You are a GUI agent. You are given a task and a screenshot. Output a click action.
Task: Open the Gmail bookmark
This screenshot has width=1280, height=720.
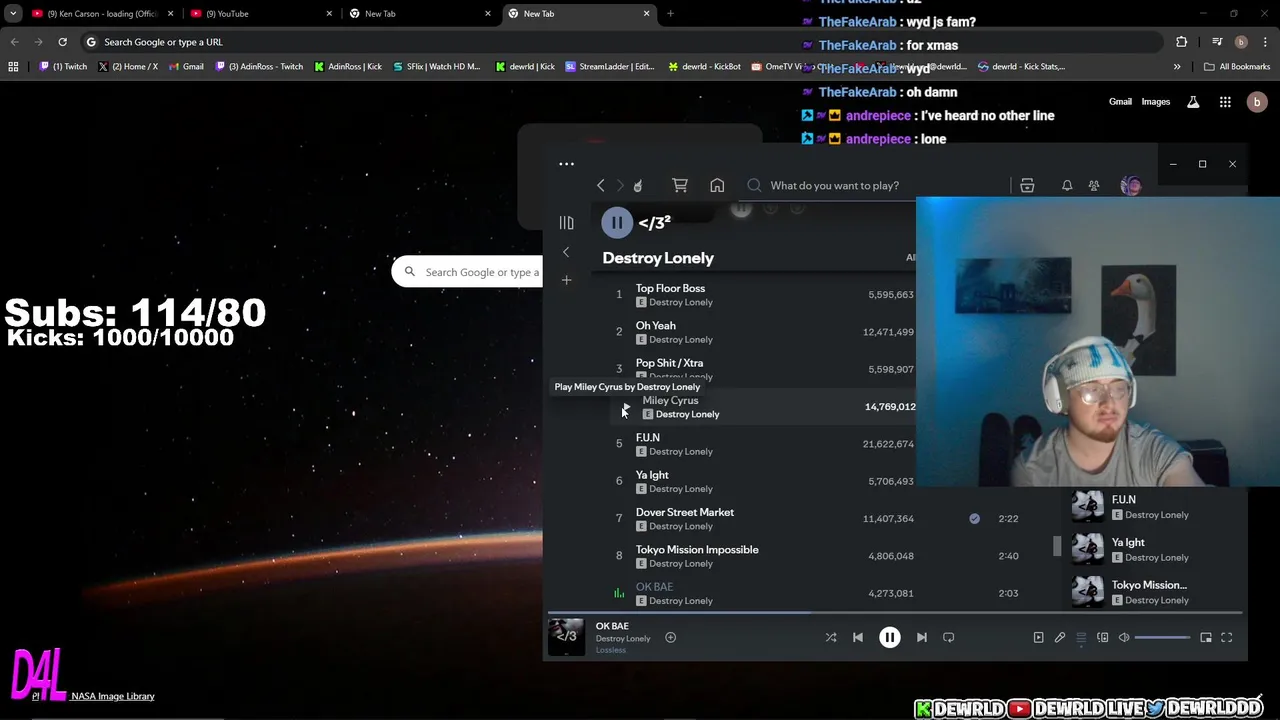pos(186,66)
